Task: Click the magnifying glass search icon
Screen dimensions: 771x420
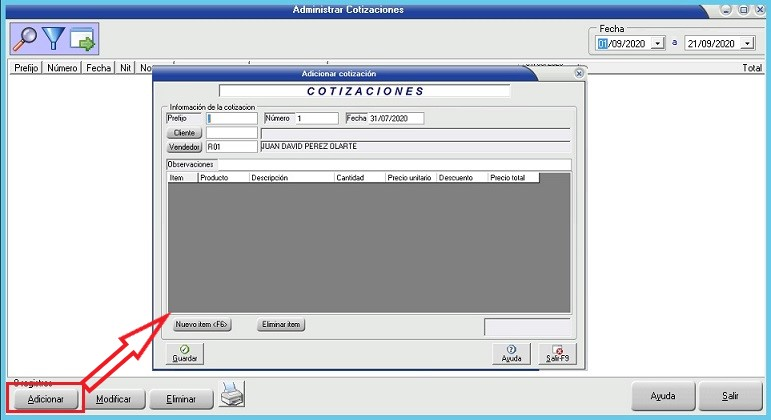Action: point(25,39)
